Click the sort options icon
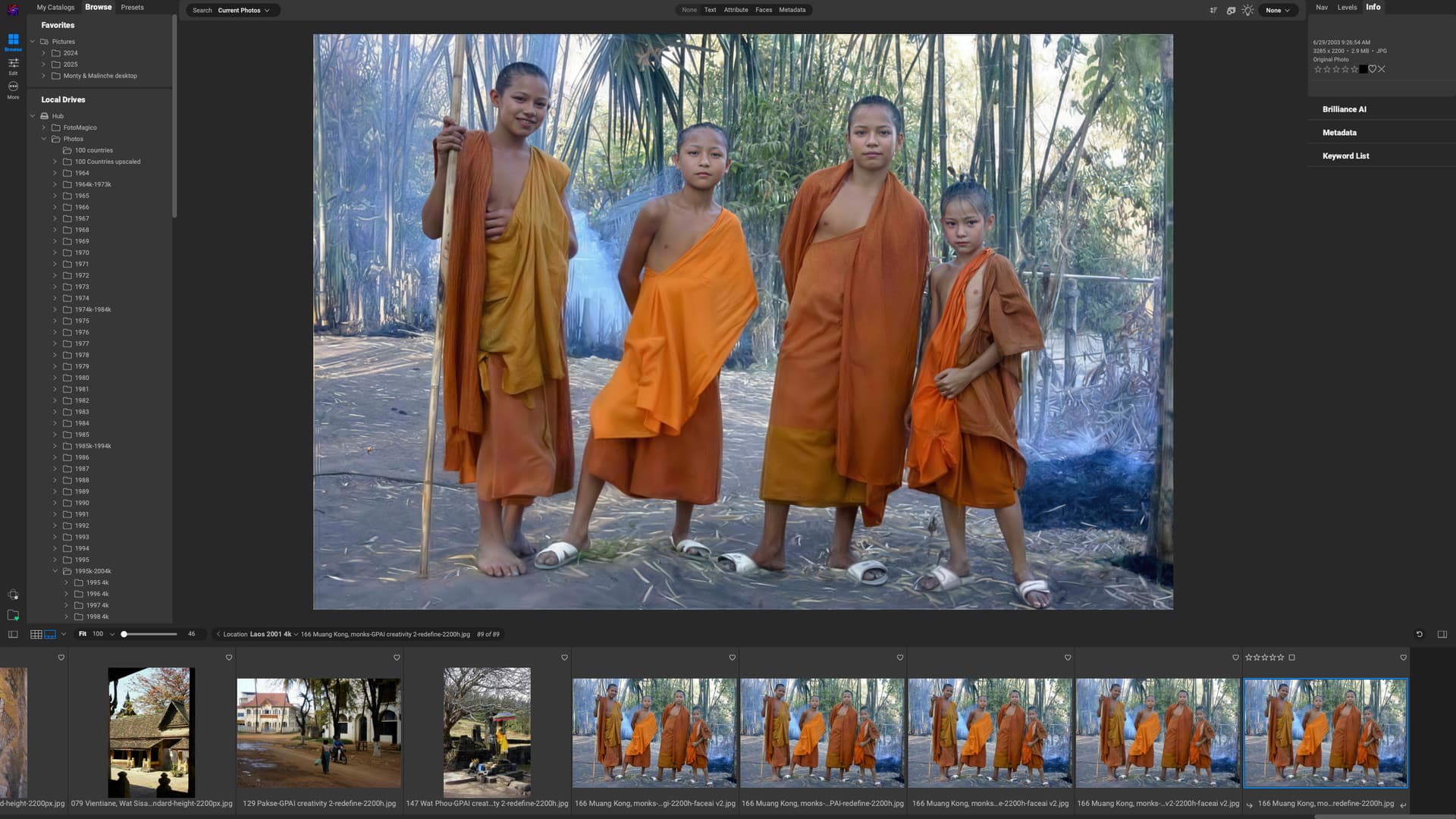The image size is (1456, 819). (1213, 11)
